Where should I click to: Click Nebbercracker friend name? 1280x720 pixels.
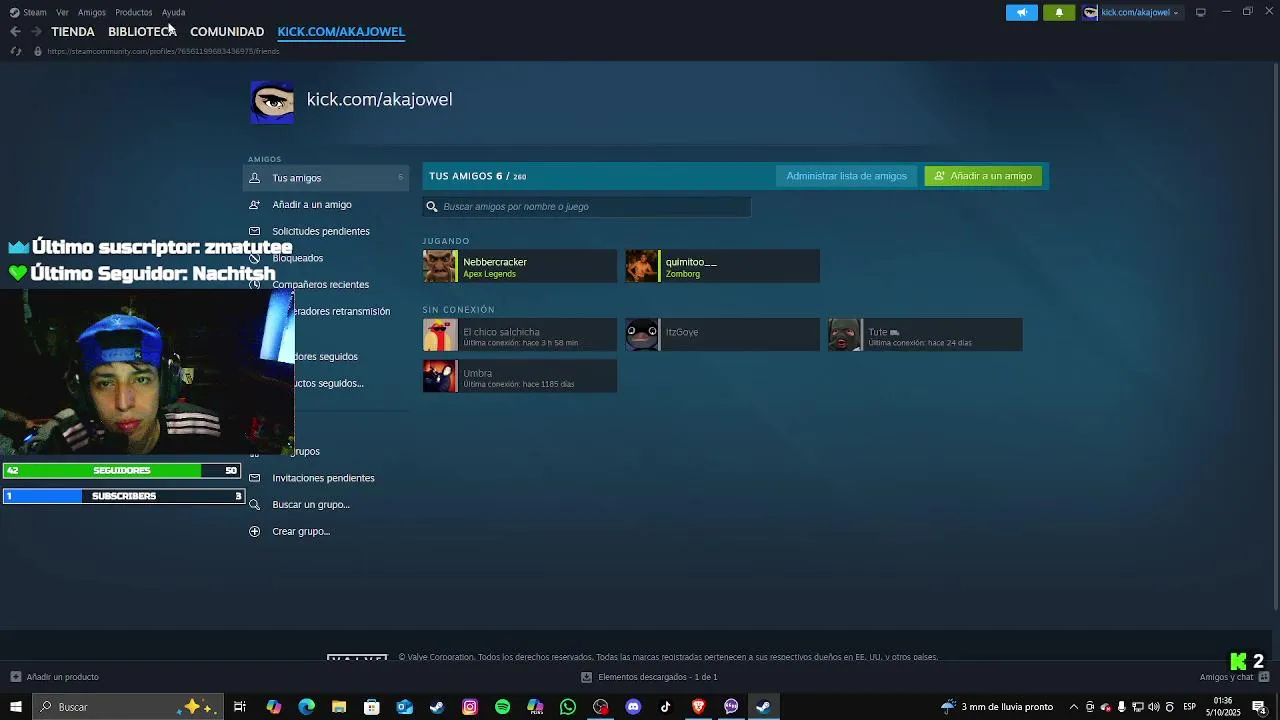495,262
